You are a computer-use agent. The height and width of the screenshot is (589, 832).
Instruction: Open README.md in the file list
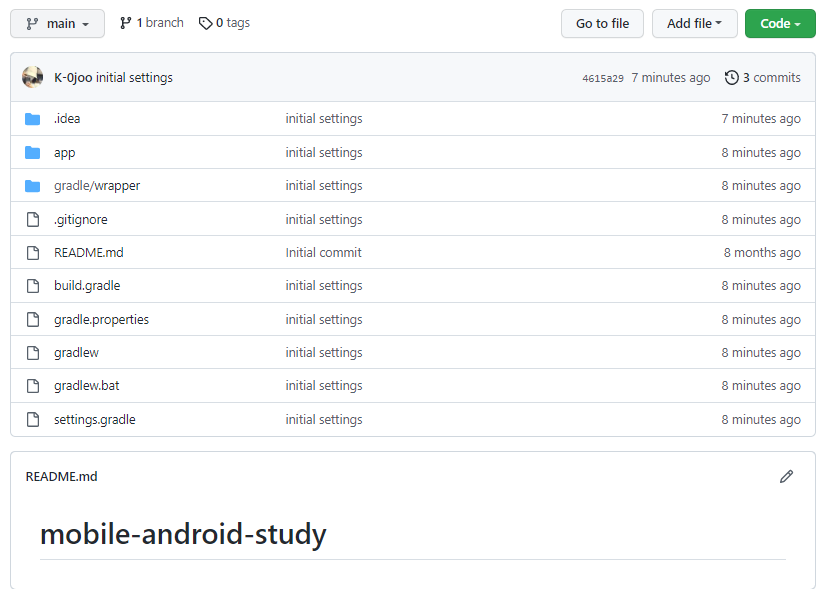[x=89, y=253]
